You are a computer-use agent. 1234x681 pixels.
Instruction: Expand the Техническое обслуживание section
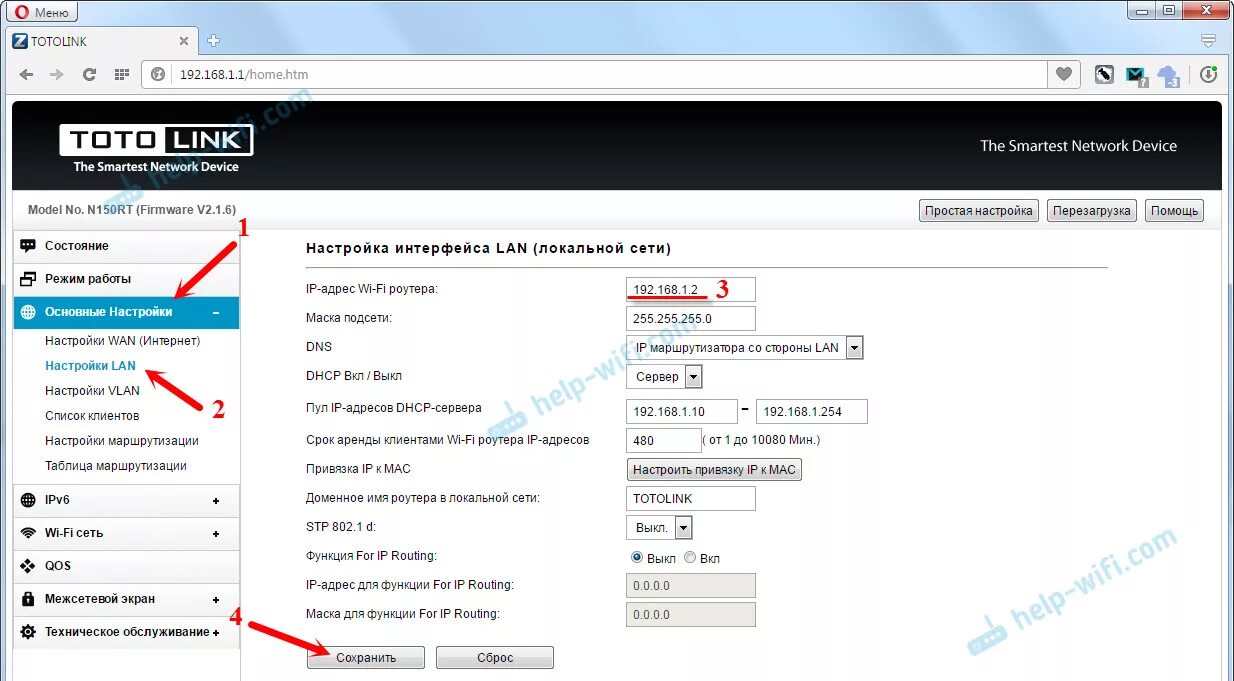126,632
